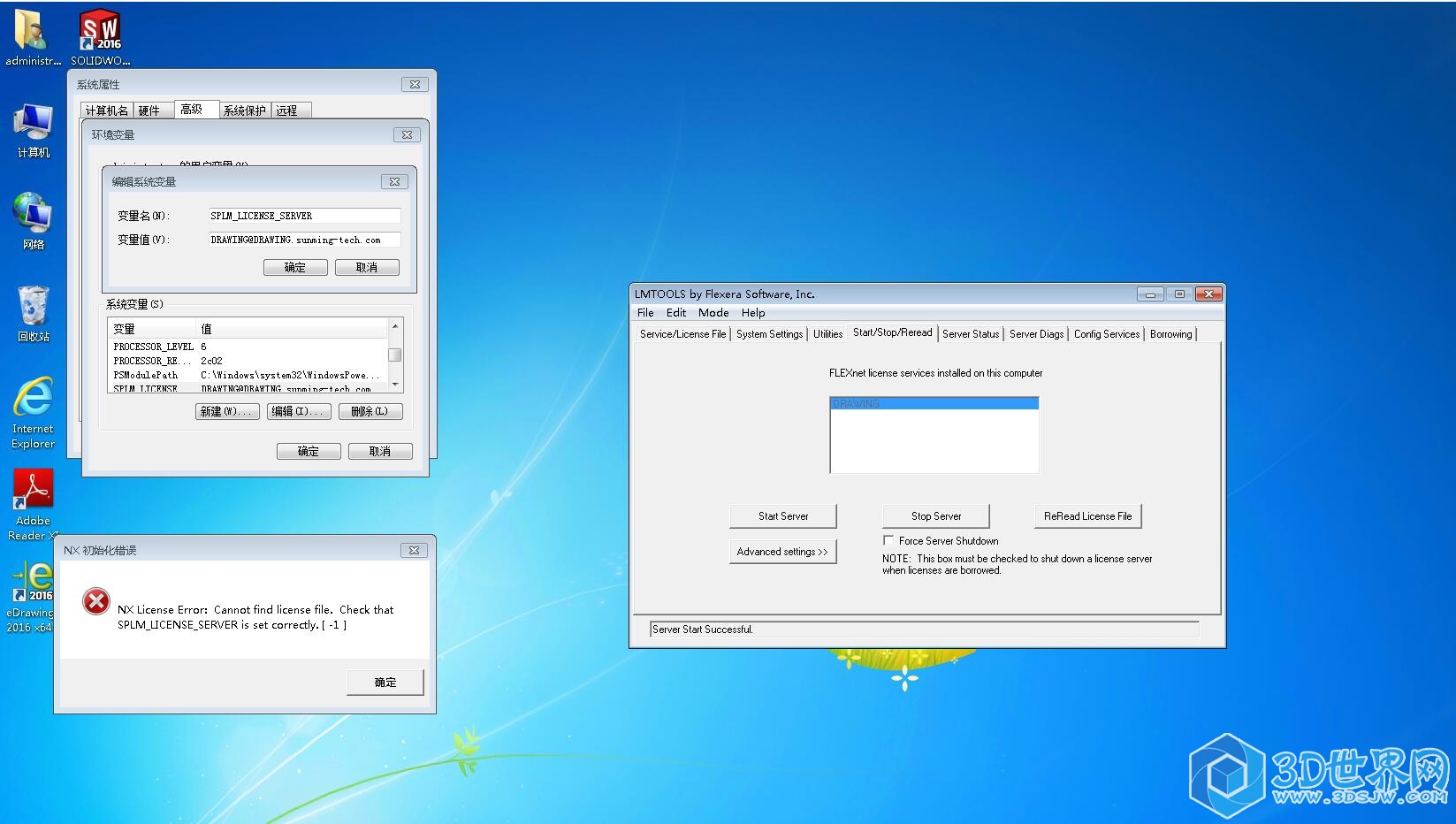Open the SOLIDWORKS 2016 desktop shortcut
1456x824 pixels.
pos(100,38)
